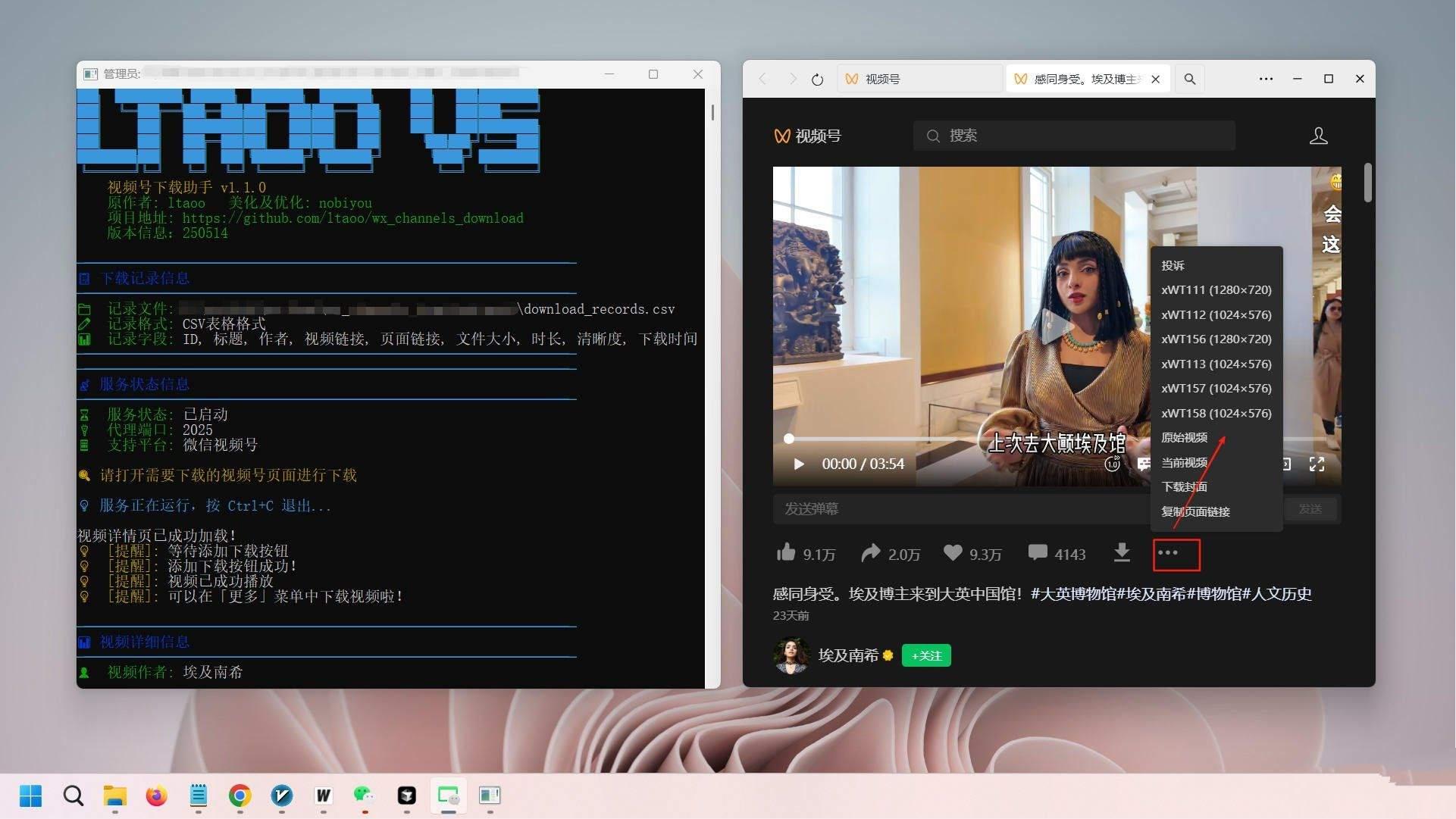Change playback speed via the 1.0 icon
This screenshot has width=1456, height=819.
click(x=1113, y=463)
